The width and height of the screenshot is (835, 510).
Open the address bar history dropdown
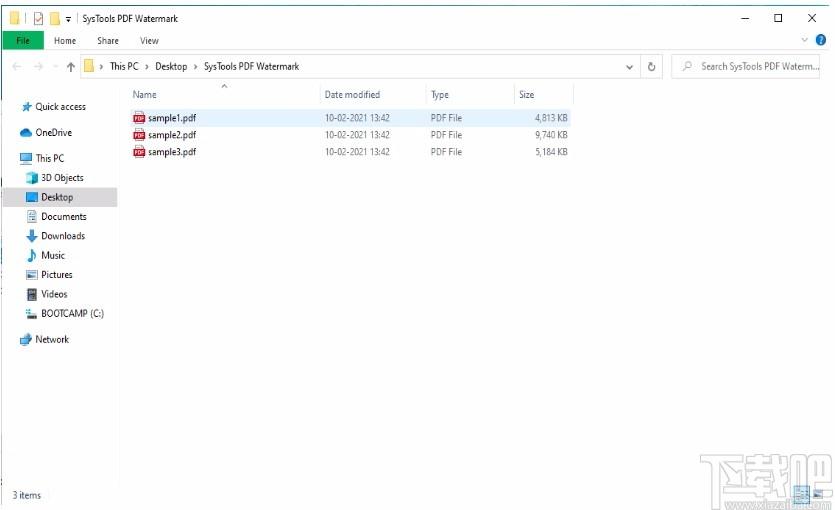tap(629, 67)
